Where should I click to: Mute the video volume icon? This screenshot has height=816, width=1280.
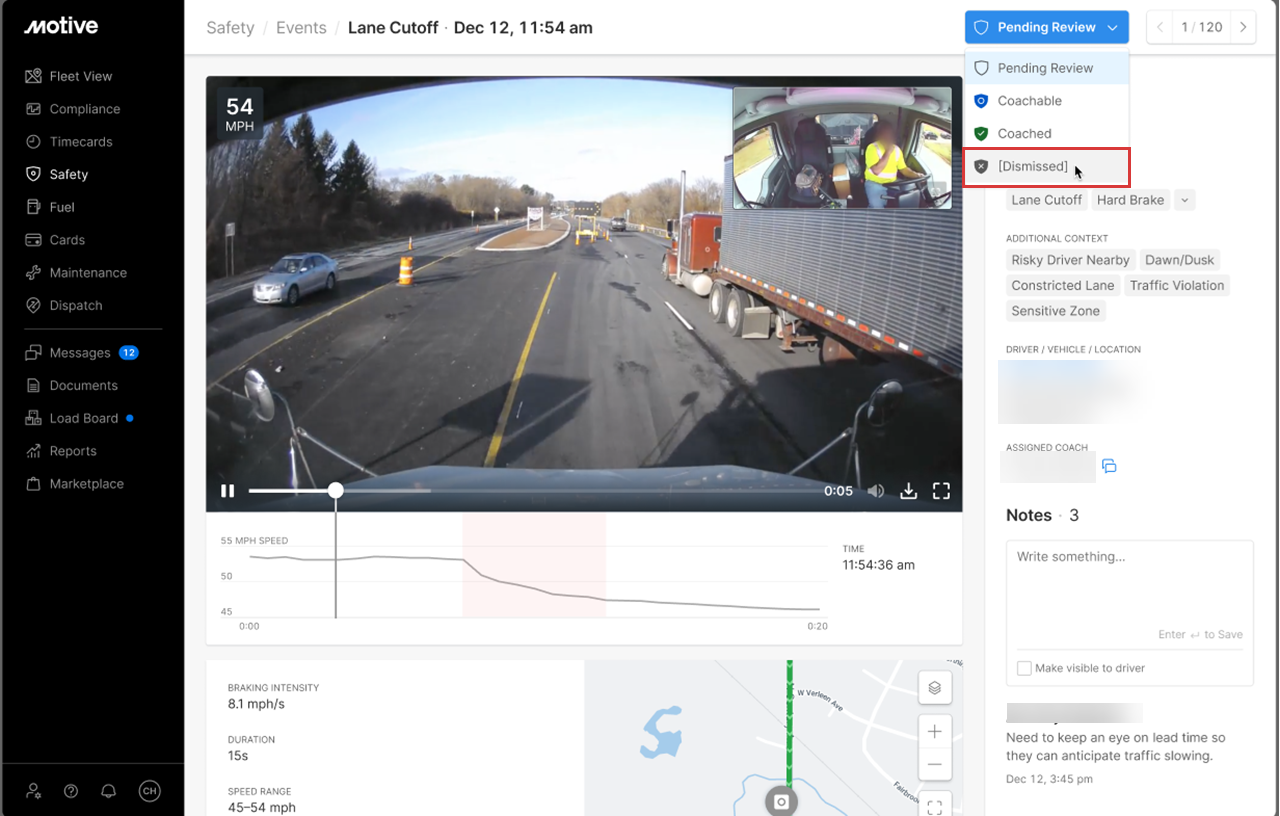[876, 491]
